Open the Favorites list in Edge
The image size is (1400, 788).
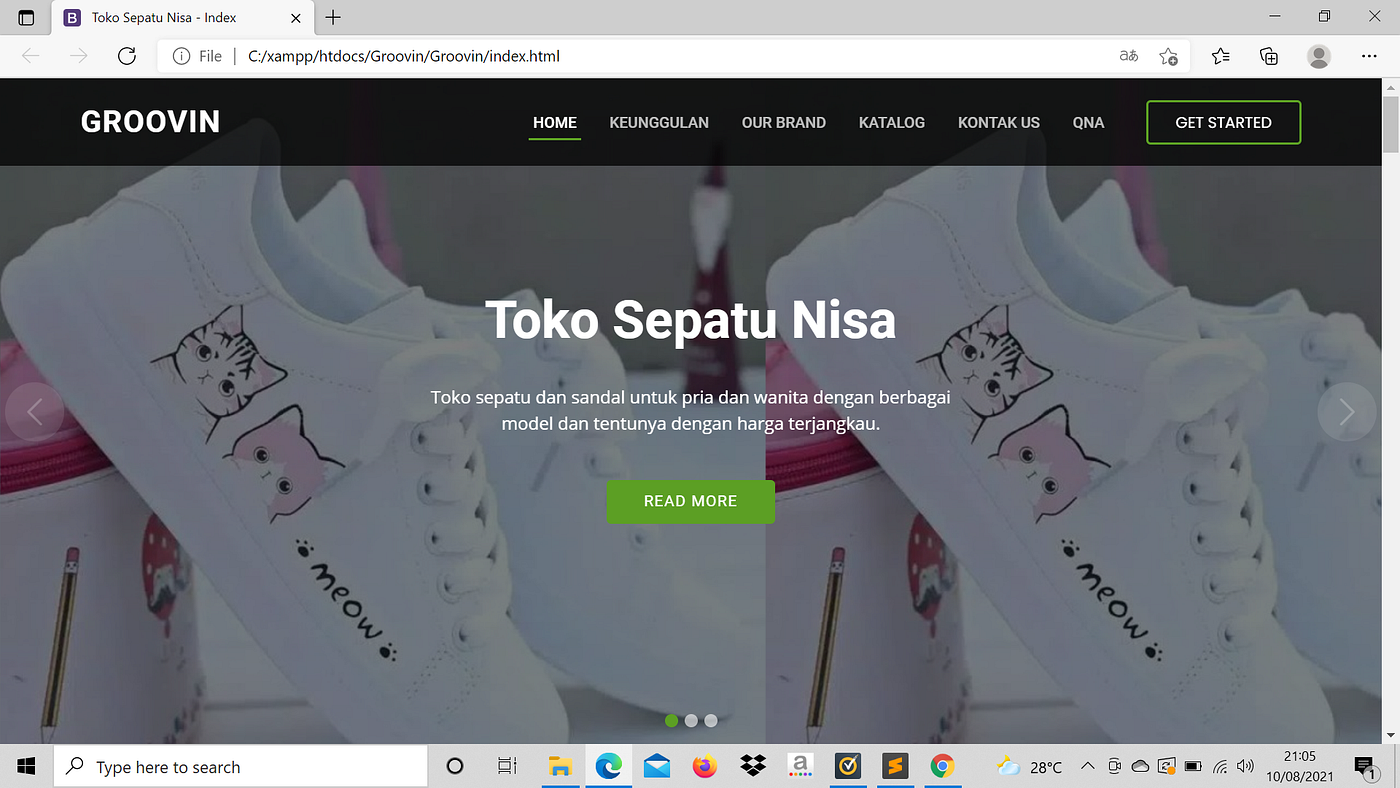pyautogui.click(x=1220, y=56)
